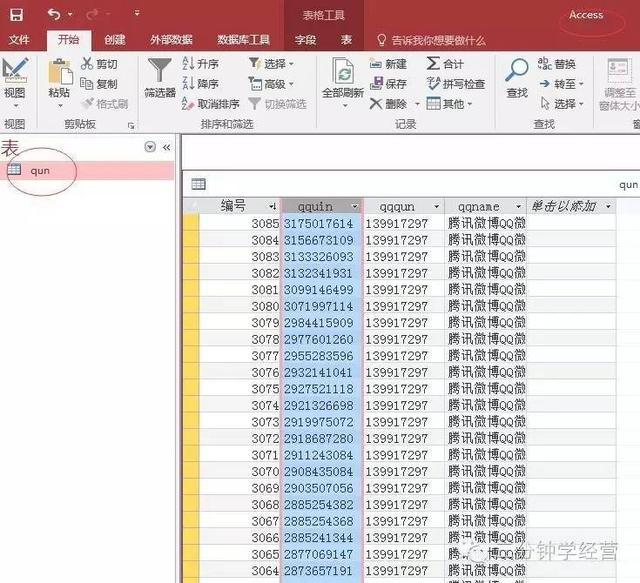Click the 复制 copy icon
640x583 pixels.
click(87, 84)
